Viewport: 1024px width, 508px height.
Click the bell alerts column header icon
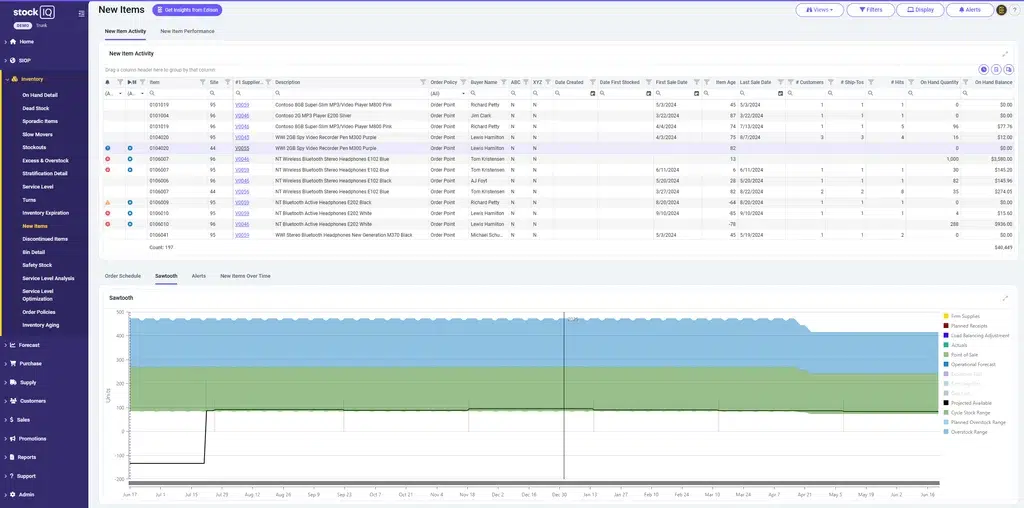(108, 82)
